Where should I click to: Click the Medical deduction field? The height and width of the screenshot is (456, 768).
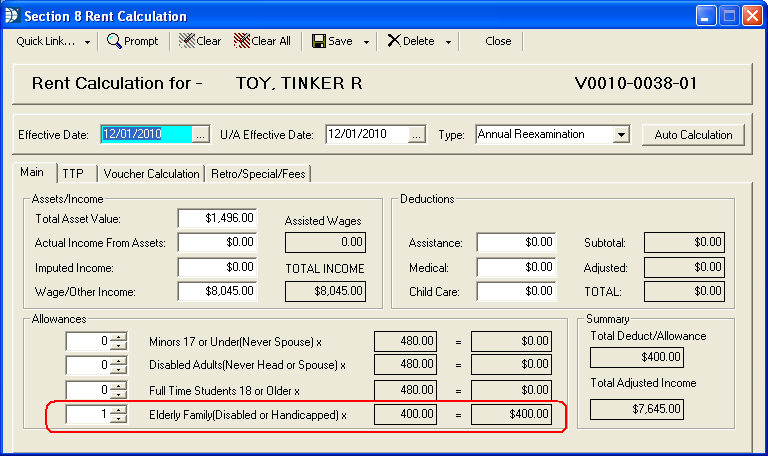tap(516, 267)
